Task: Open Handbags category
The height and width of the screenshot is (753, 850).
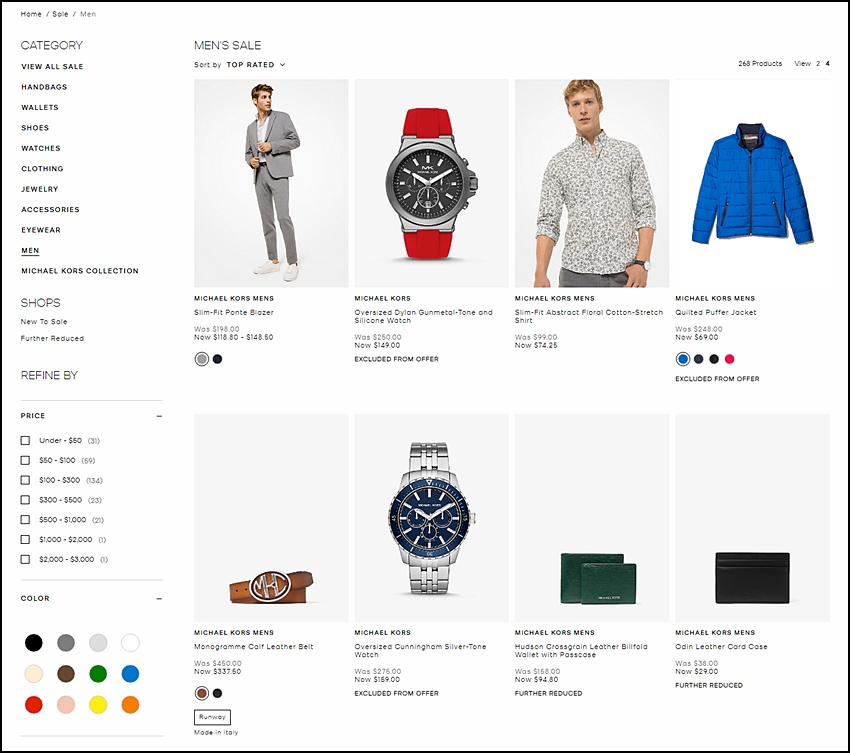Action: [44, 87]
